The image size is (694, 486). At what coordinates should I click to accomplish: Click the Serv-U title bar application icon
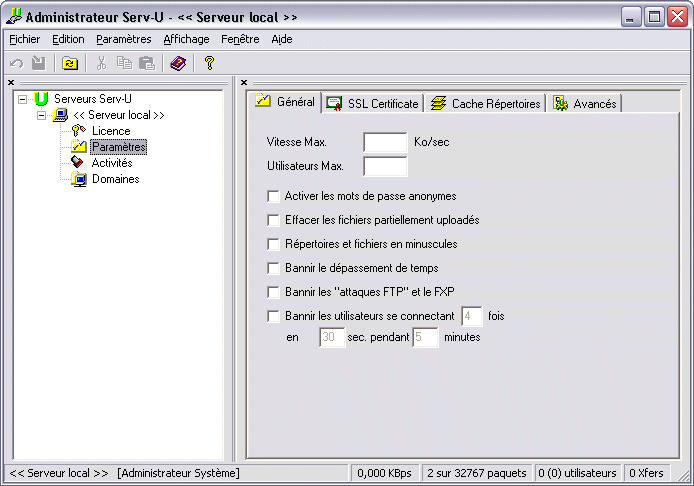point(14,16)
